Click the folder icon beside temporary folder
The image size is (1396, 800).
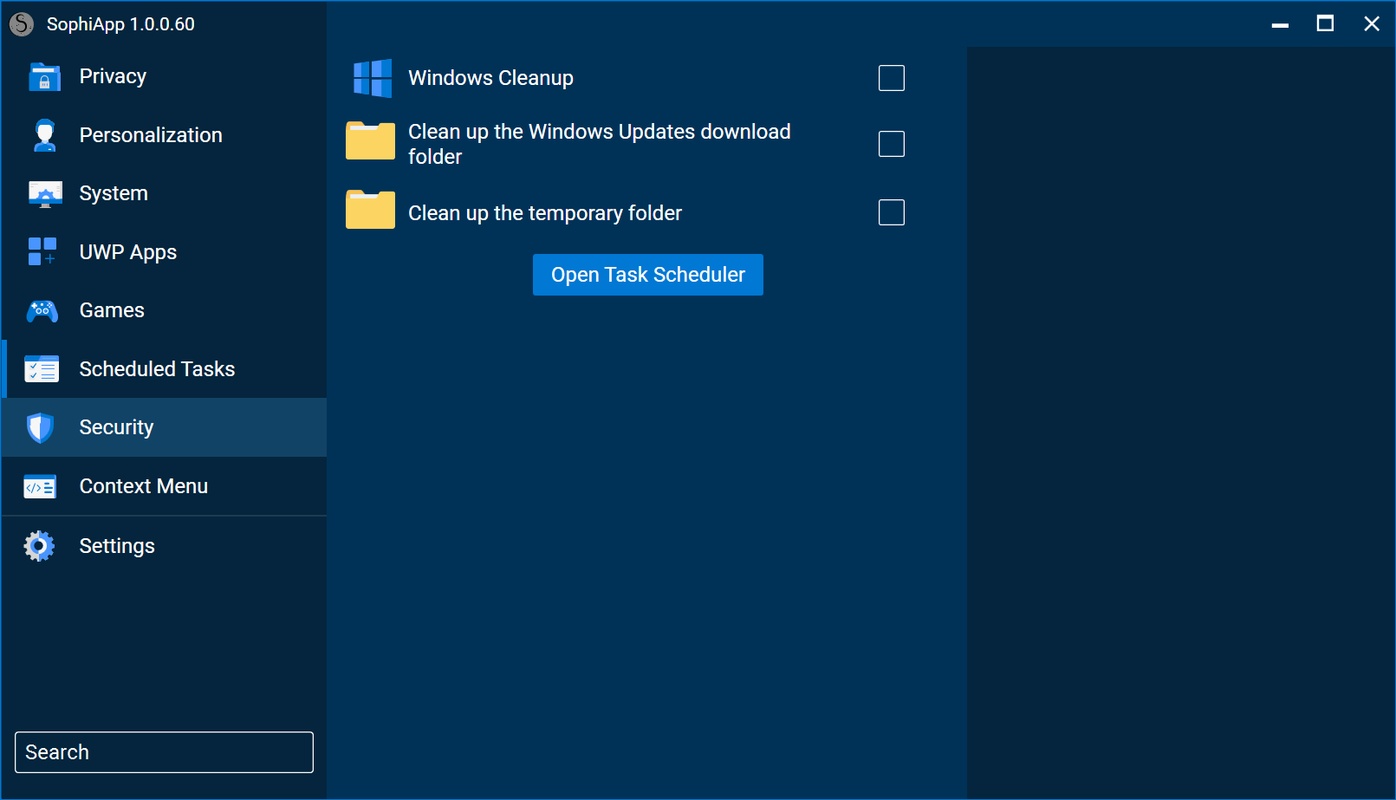(371, 210)
